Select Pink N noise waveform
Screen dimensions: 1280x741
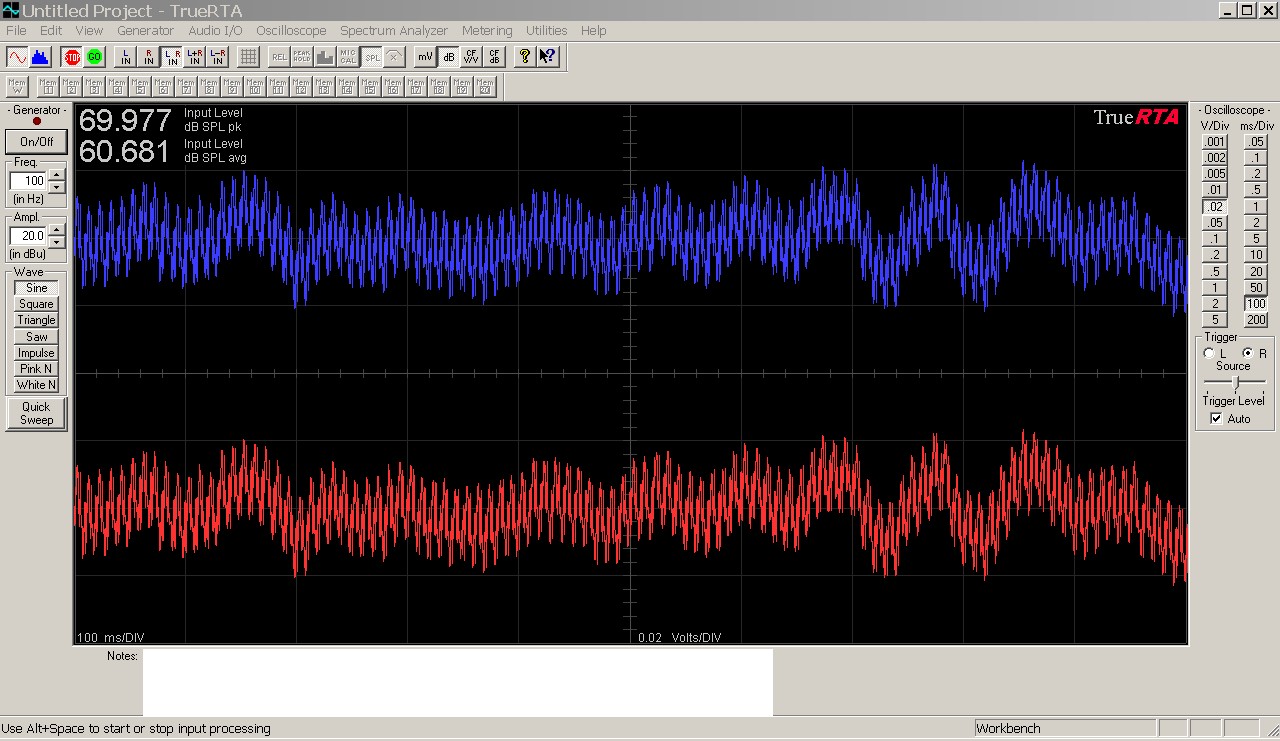pos(36,369)
